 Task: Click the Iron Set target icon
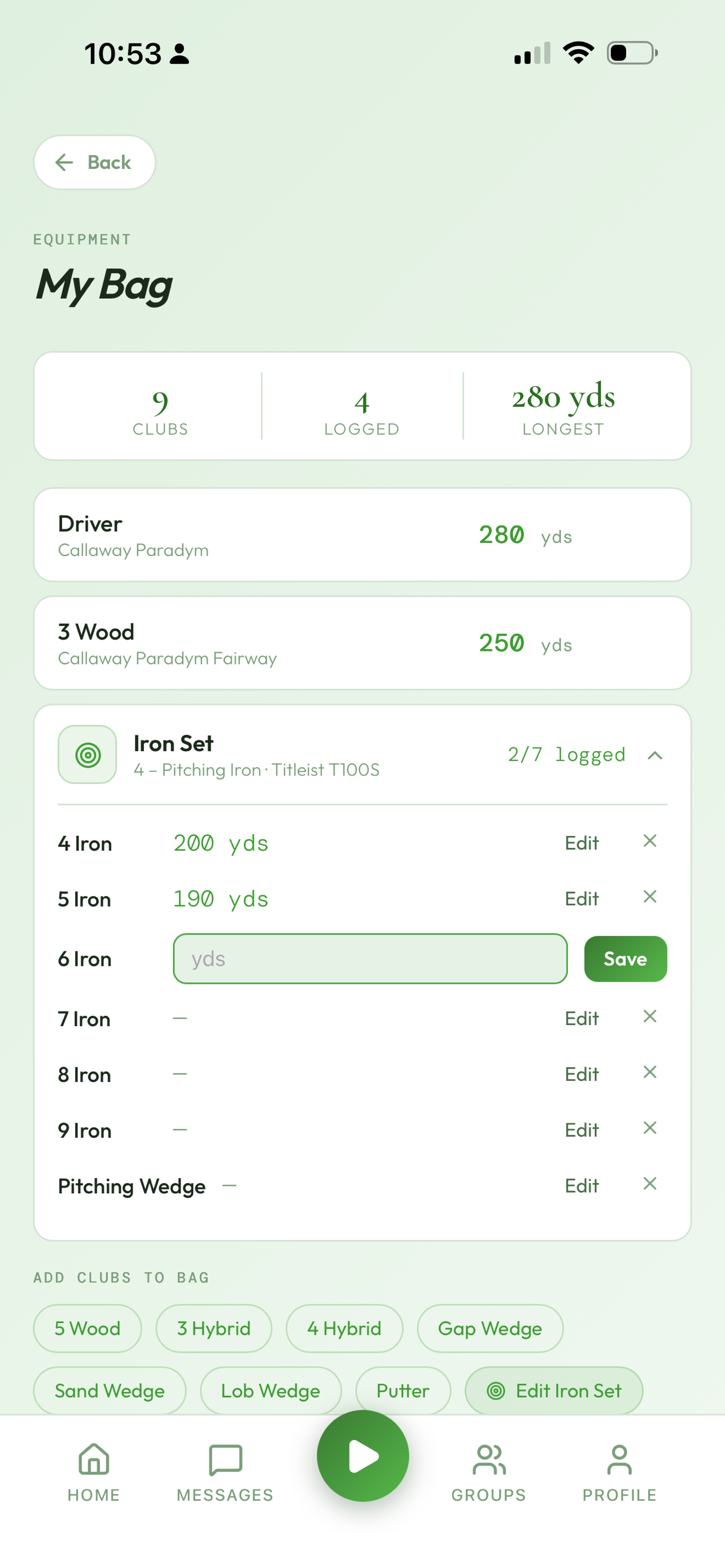(x=87, y=754)
